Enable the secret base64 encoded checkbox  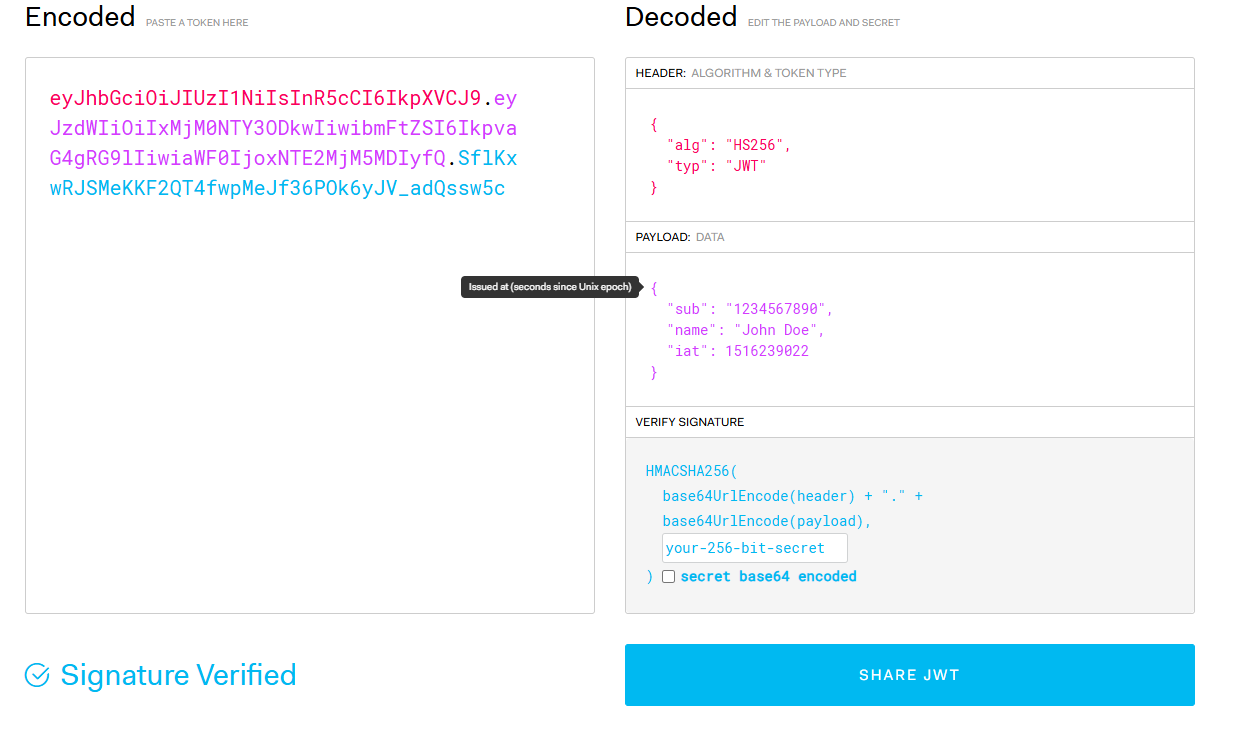pos(668,577)
